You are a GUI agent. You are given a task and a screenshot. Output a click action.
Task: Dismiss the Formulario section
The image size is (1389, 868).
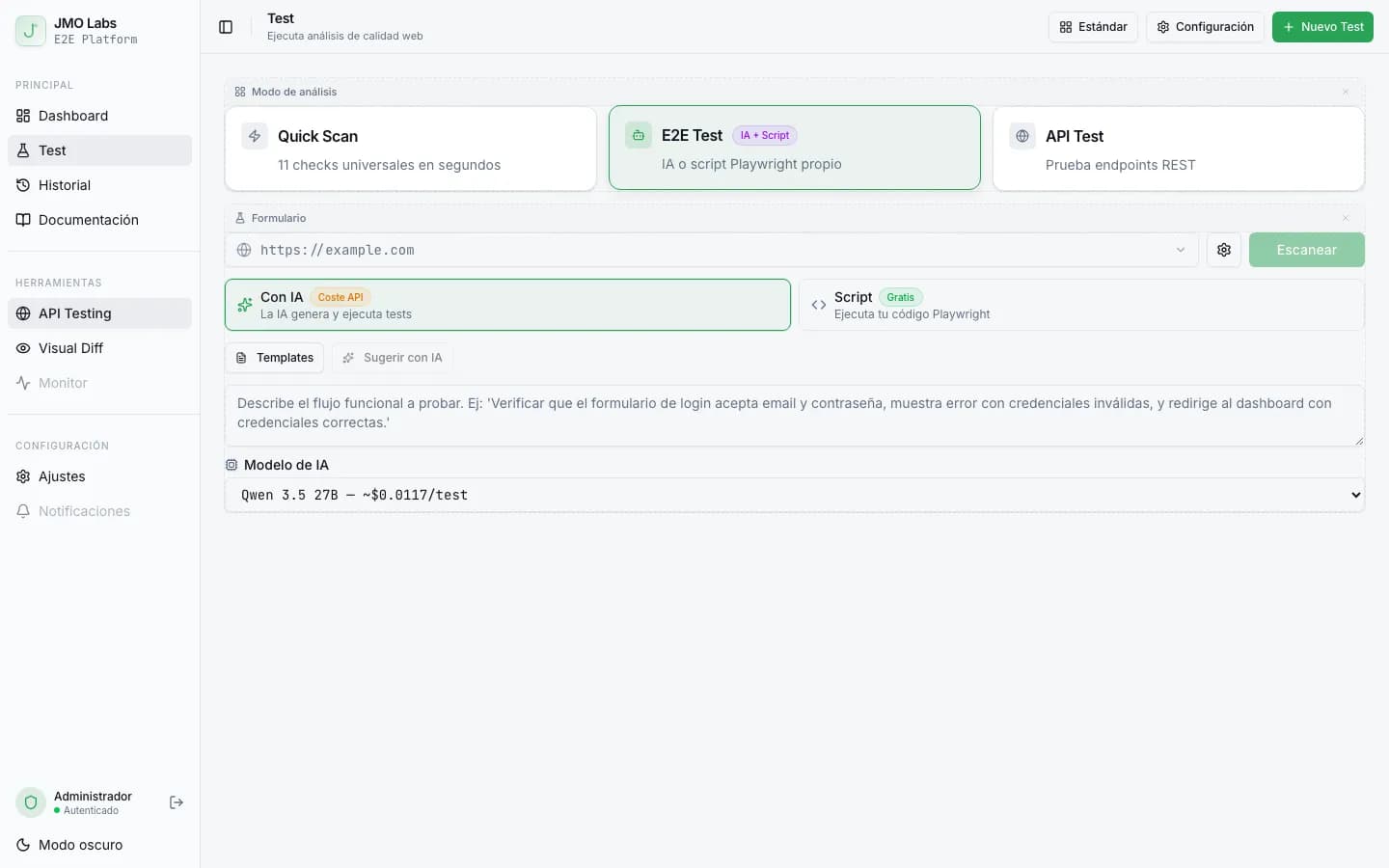tap(1346, 218)
